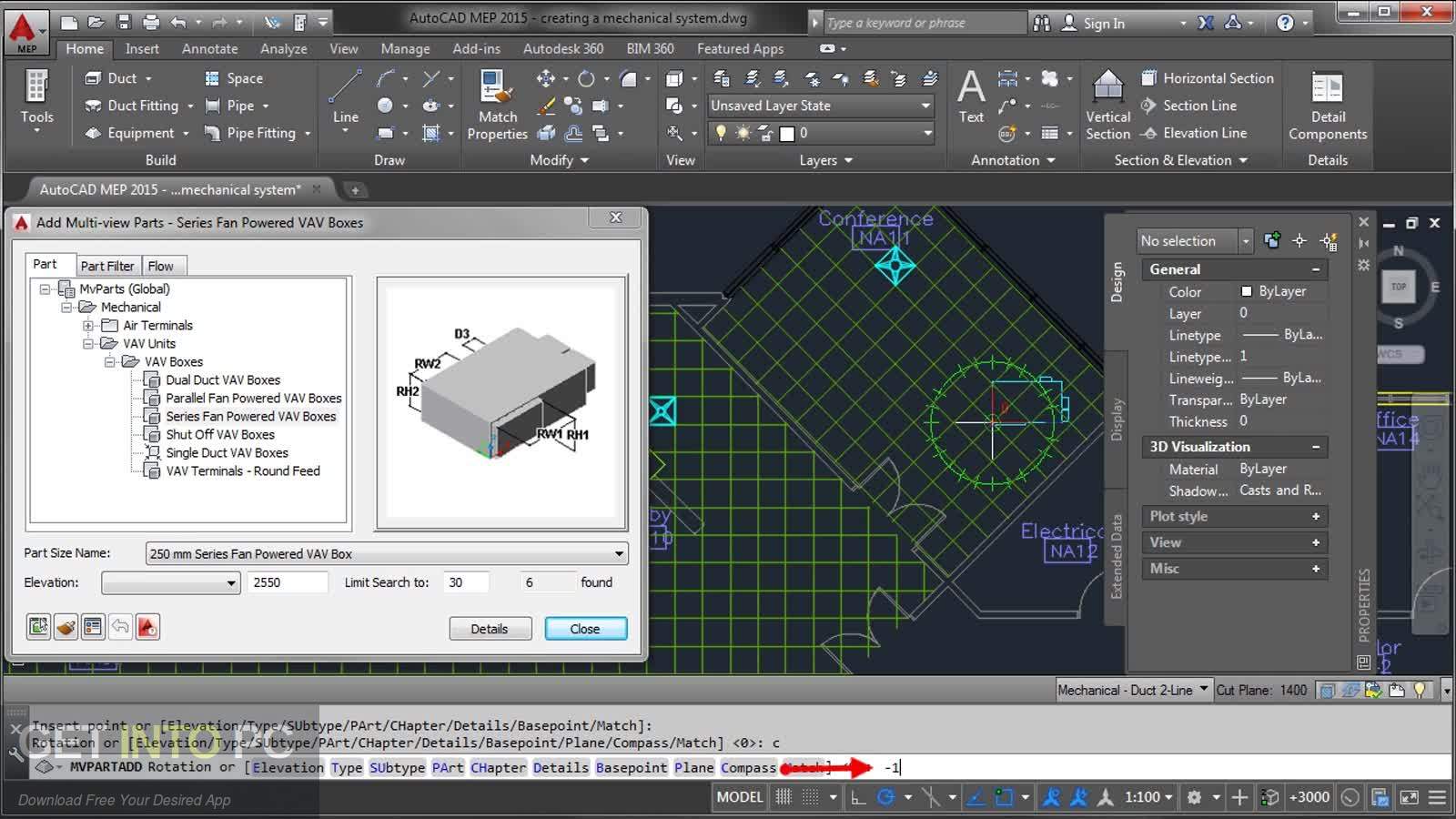Click the first green icon at dialog bottom
Image resolution: width=1456 pixels, height=819 pixels.
coord(38,626)
